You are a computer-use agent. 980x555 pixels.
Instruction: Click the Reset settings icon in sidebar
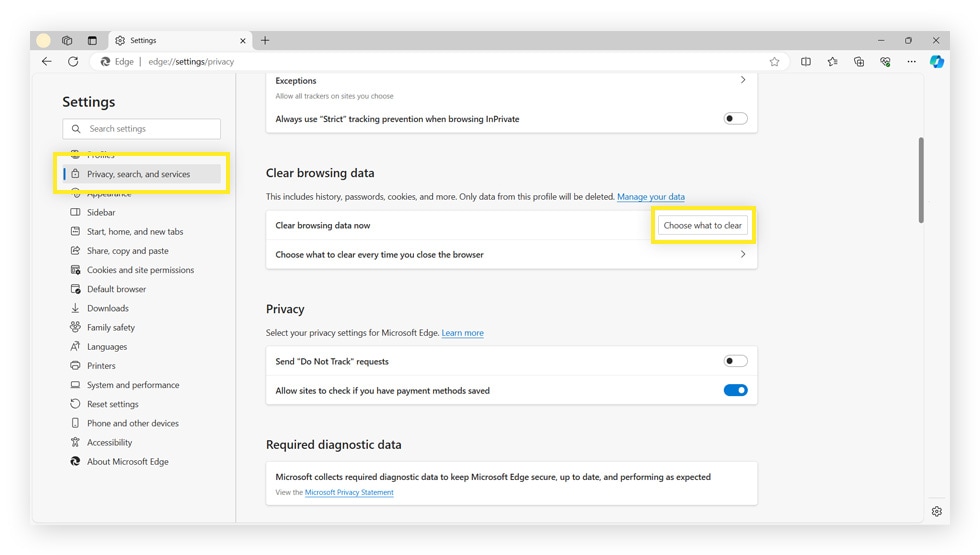tap(75, 404)
